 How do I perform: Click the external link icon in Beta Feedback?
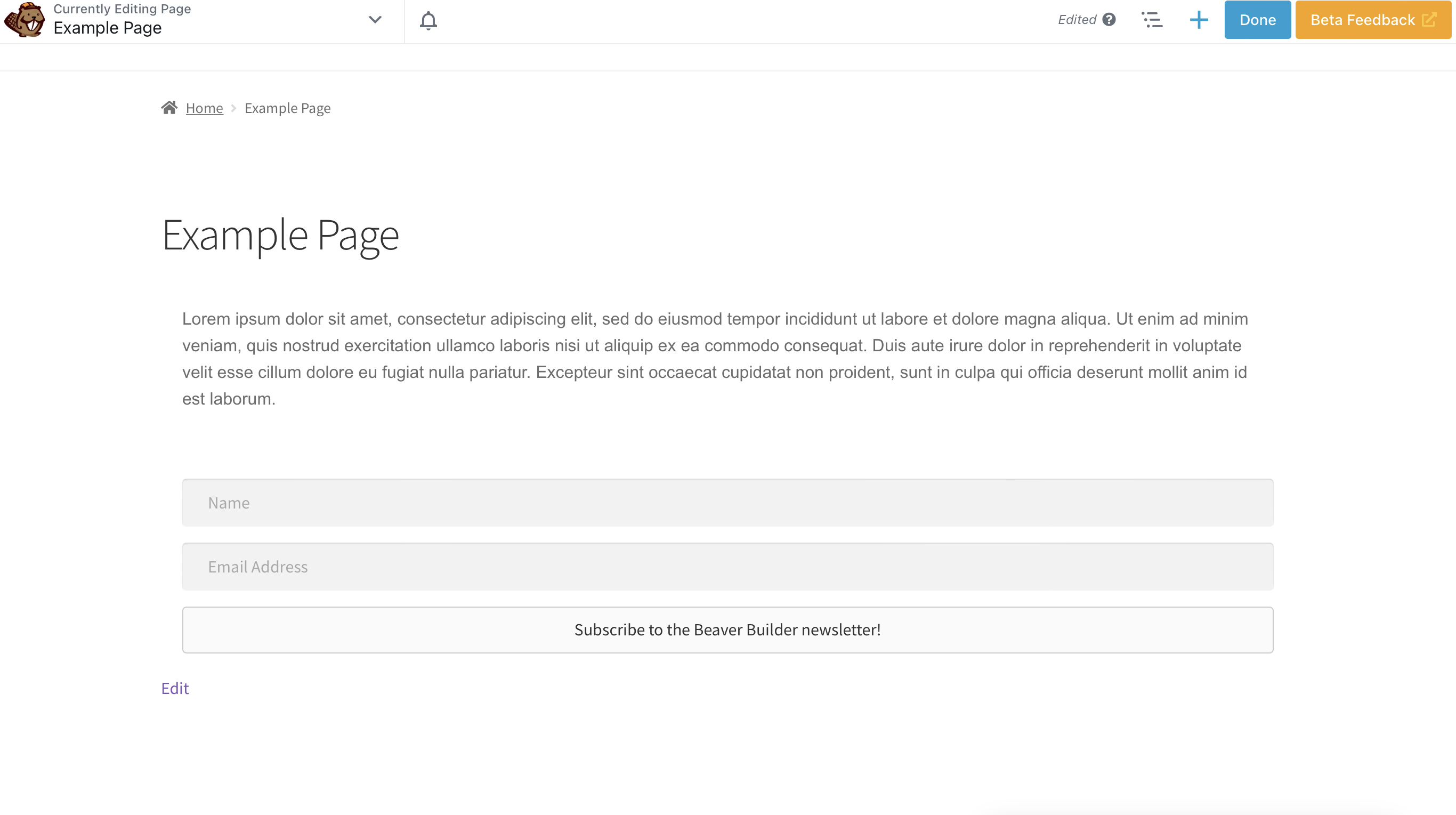(1429, 20)
